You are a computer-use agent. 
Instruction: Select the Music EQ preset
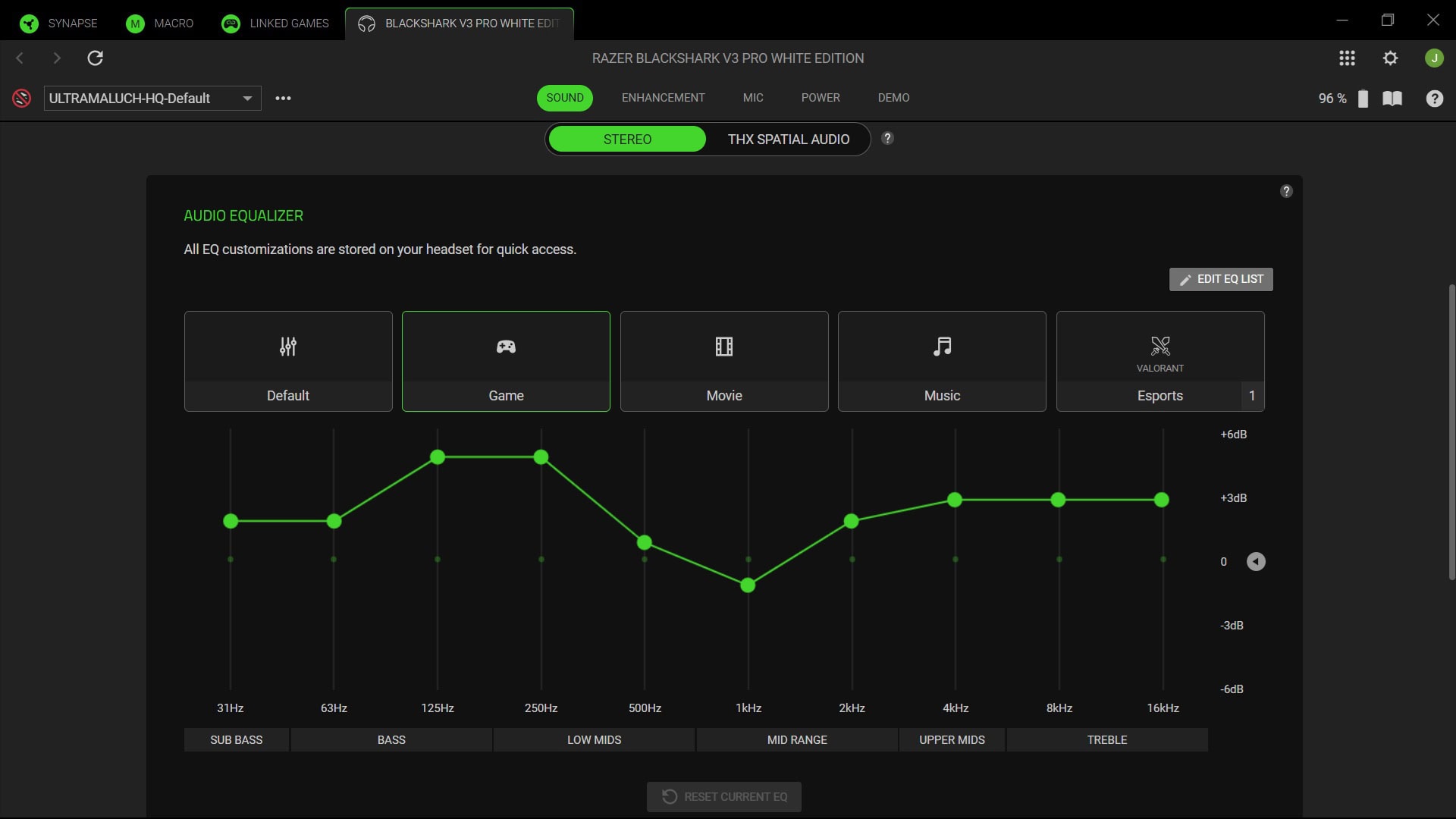942,361
